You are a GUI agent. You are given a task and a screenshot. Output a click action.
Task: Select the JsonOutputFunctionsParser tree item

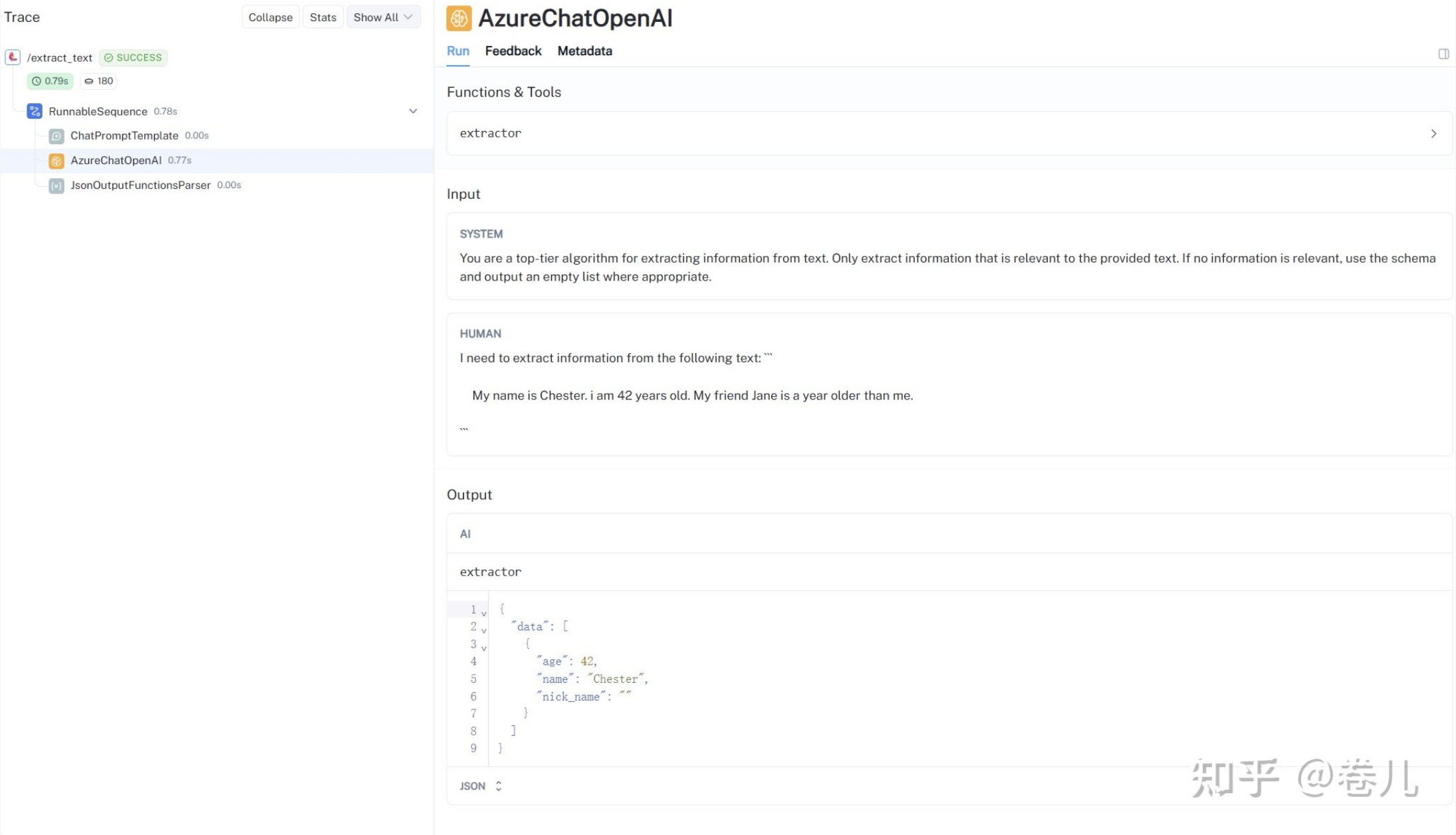140,185
